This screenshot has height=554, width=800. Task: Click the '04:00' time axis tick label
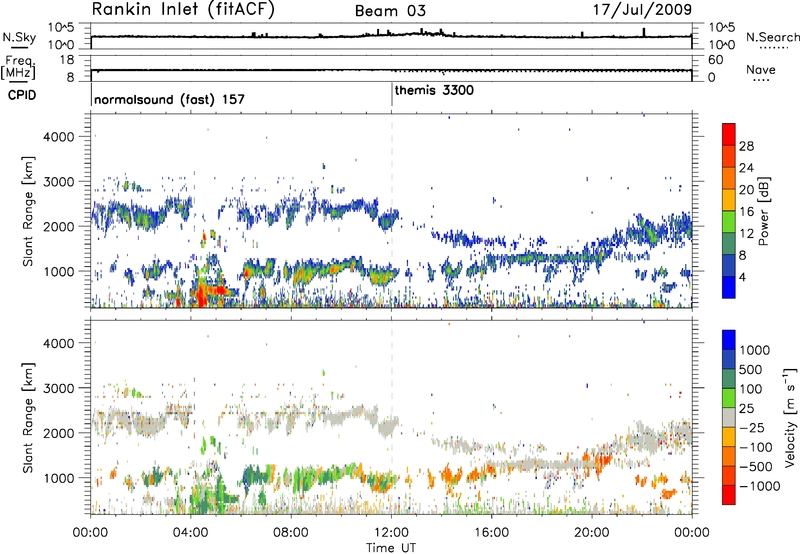point(190,533)
